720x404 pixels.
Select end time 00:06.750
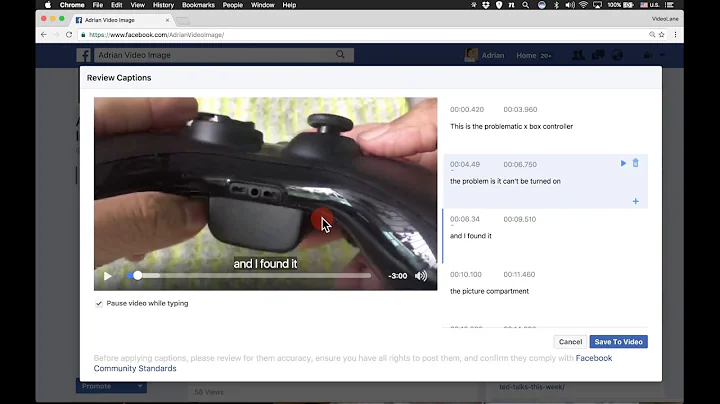[520, 164]
